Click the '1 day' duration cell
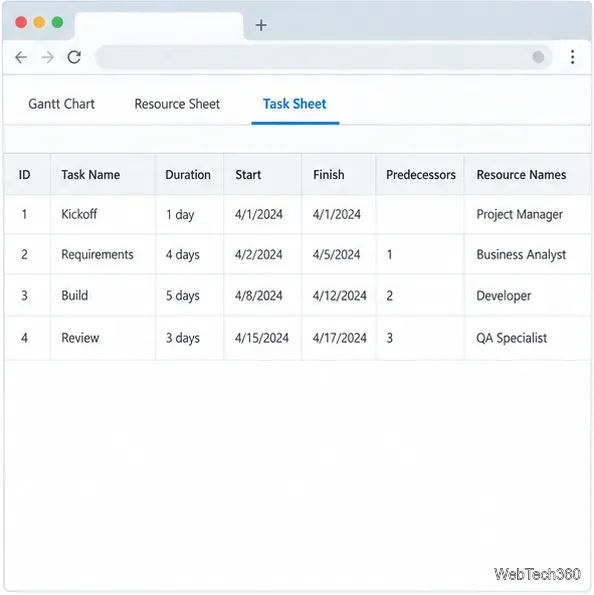Screen dimensions: 594x595 189,214
